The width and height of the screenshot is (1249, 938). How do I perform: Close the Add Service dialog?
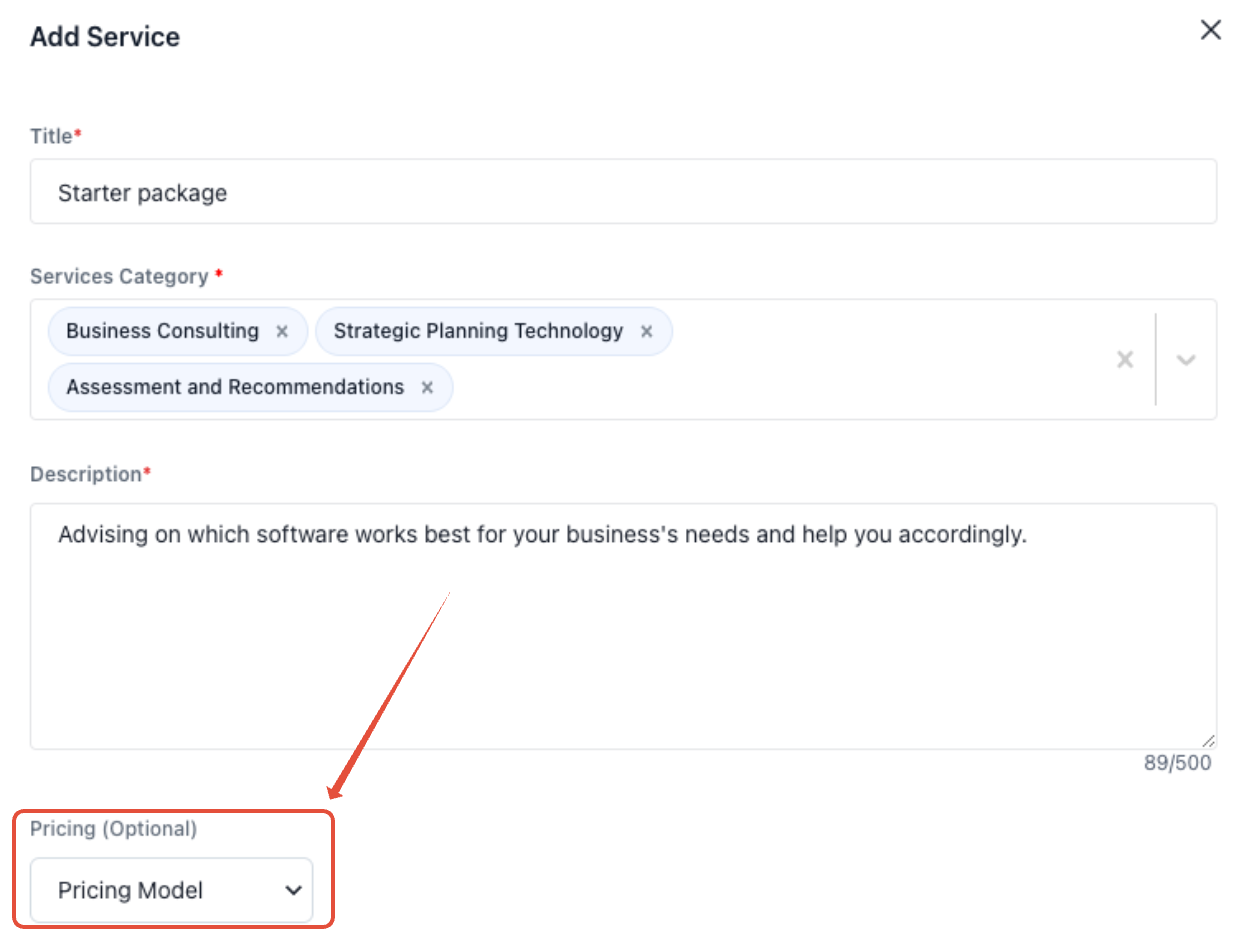1210,30
